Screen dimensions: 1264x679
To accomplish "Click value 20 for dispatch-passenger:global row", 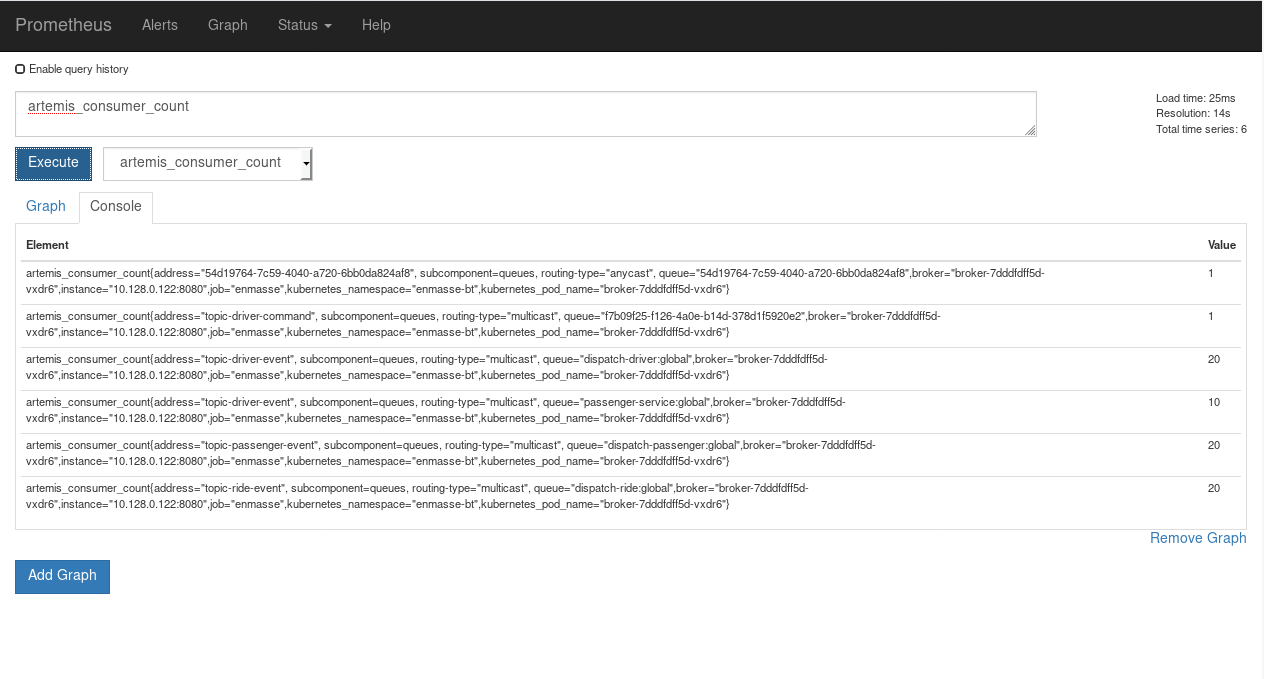I will (1214, 445).
